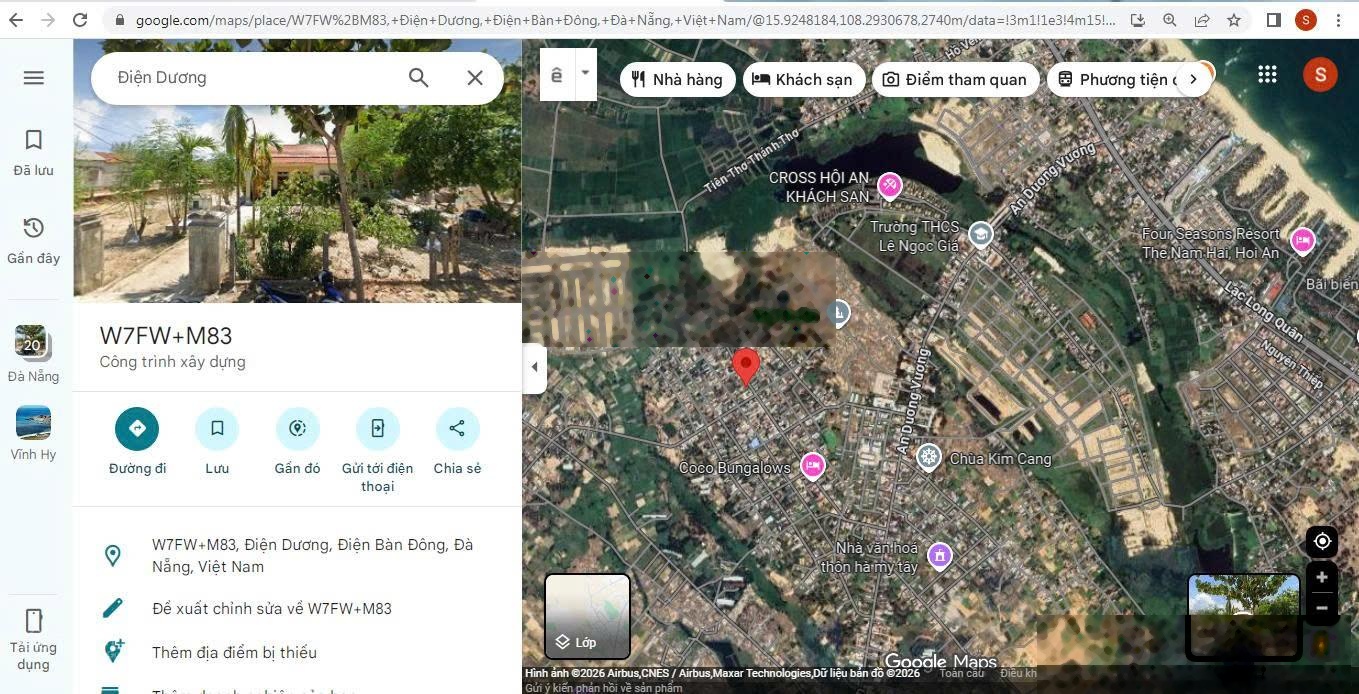This screenshot has width=1359, height=694.
Task: Search nearby with Gần đó
Action: (x=297, y=441)
